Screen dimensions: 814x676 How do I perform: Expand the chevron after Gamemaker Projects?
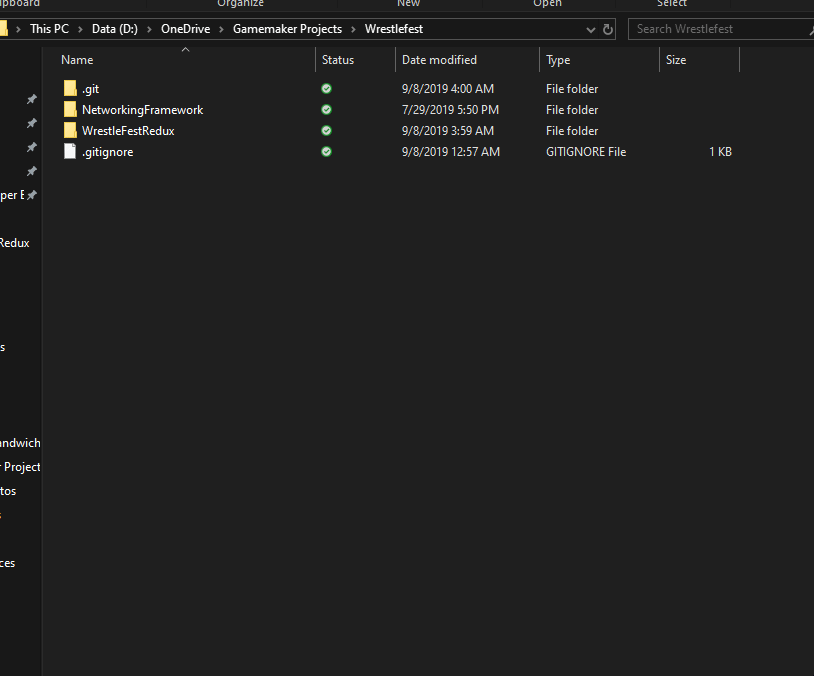354,30
